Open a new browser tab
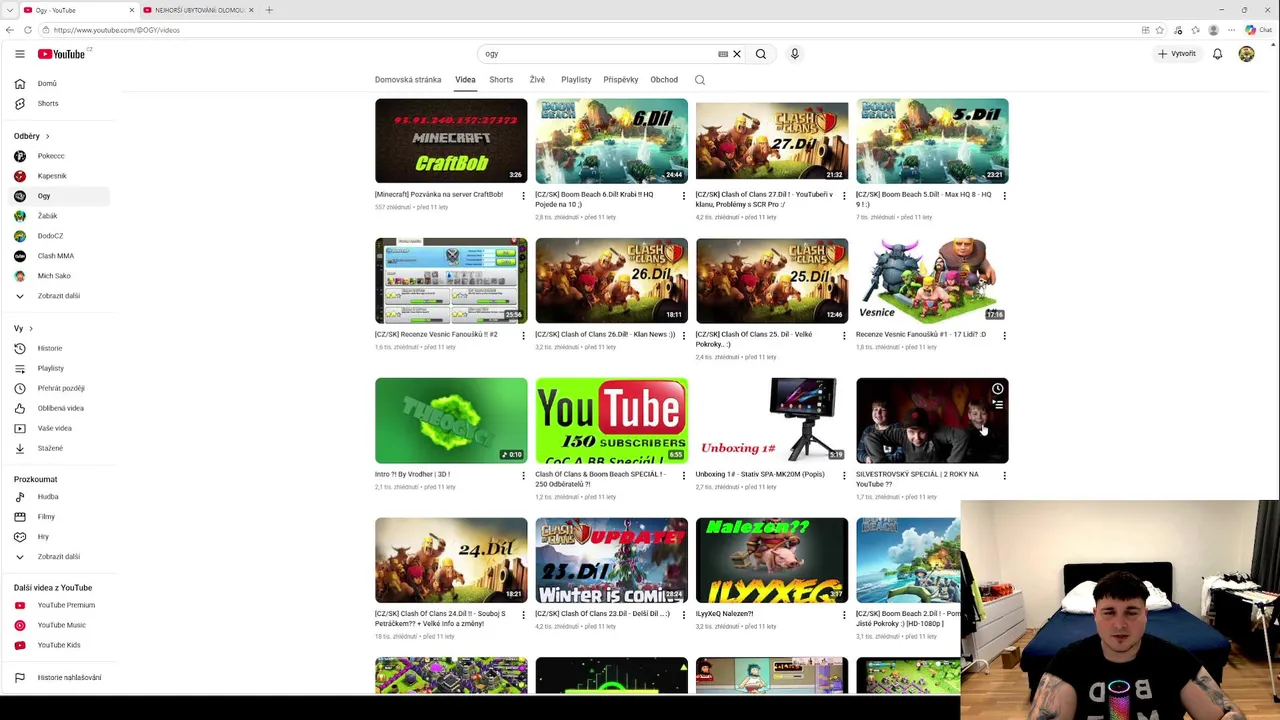This screenshot has height=720, width=1280. 269,10
